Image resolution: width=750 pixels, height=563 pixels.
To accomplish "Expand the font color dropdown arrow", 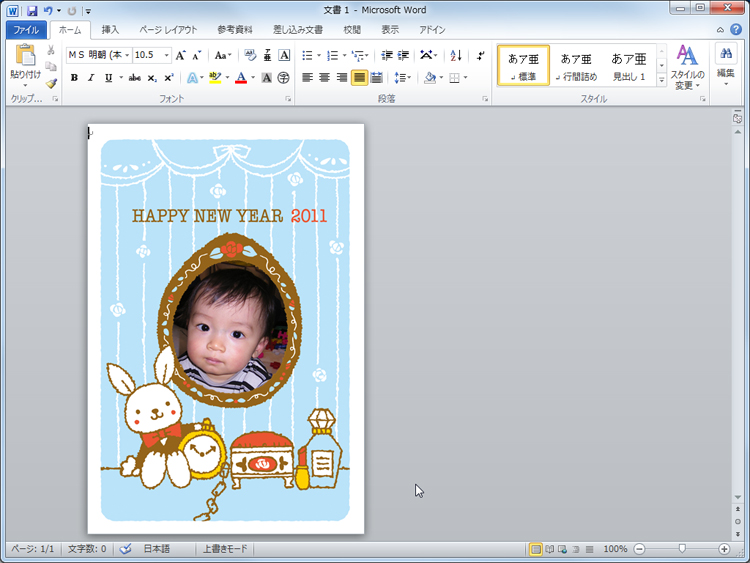I will (x=253, y=77).
